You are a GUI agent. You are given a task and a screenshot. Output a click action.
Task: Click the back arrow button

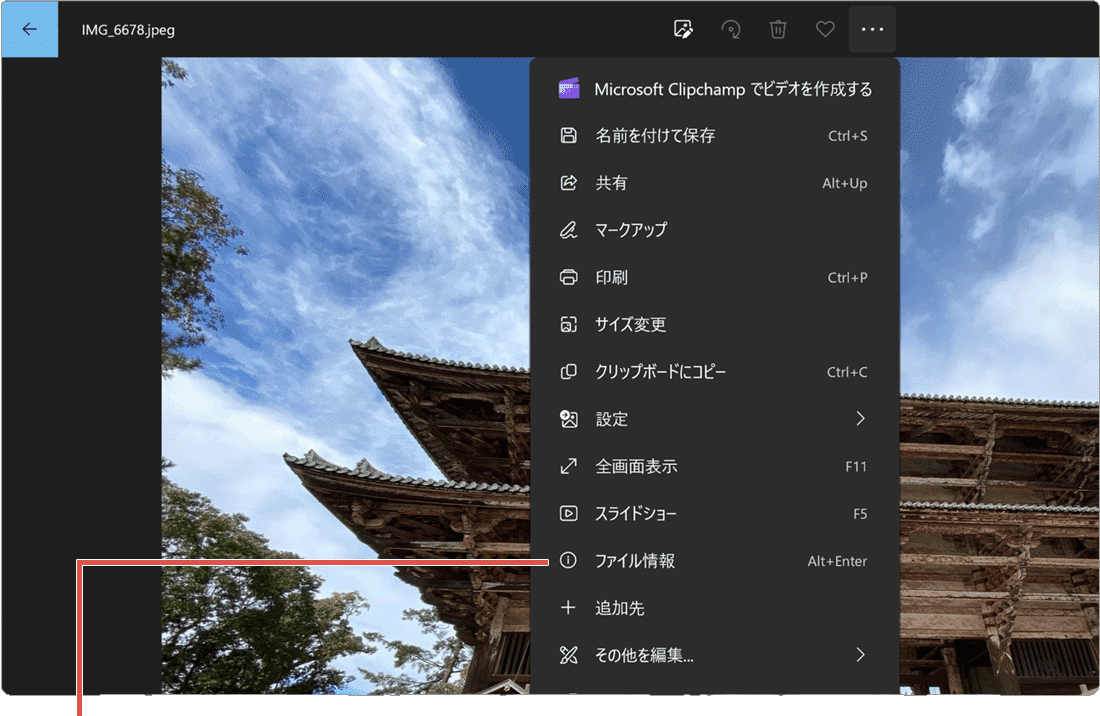29,29
